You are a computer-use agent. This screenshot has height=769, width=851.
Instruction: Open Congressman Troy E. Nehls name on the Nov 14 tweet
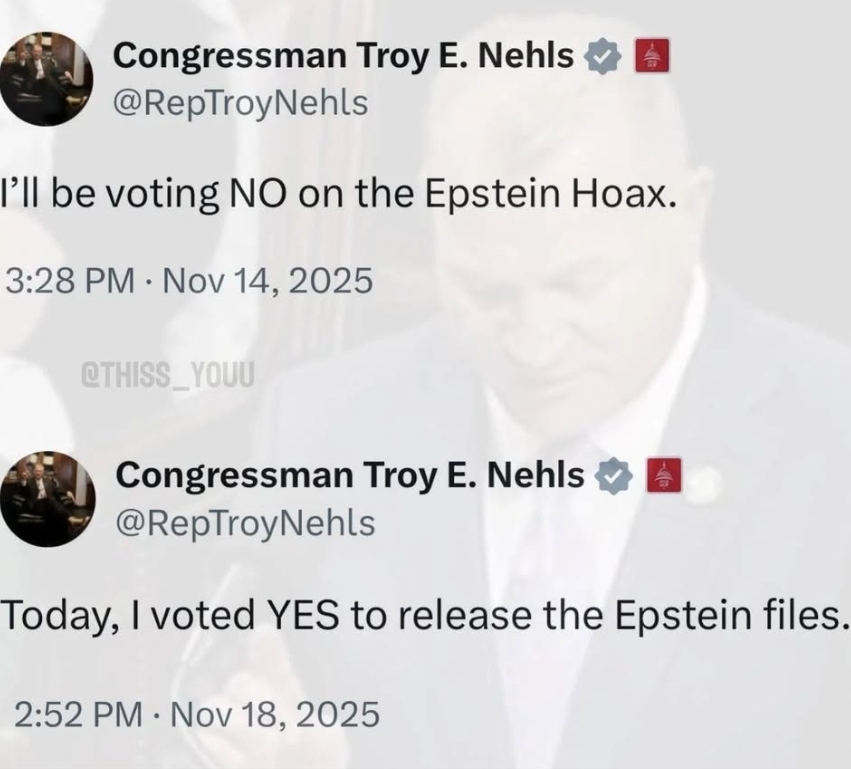(x=345, y=56)
